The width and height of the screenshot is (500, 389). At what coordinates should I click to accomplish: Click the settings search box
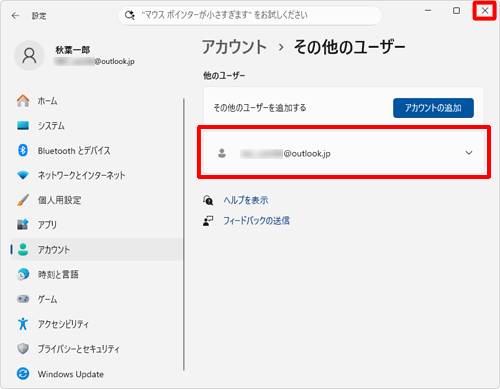click(250, 15)
